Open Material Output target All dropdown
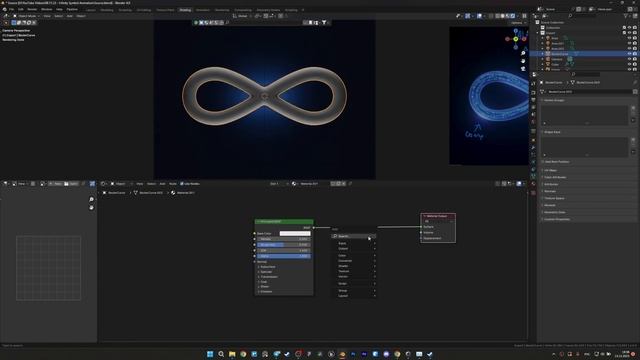The width and height of the screenshot is (640, 360). pyautogui.click(x=438, y=221)
